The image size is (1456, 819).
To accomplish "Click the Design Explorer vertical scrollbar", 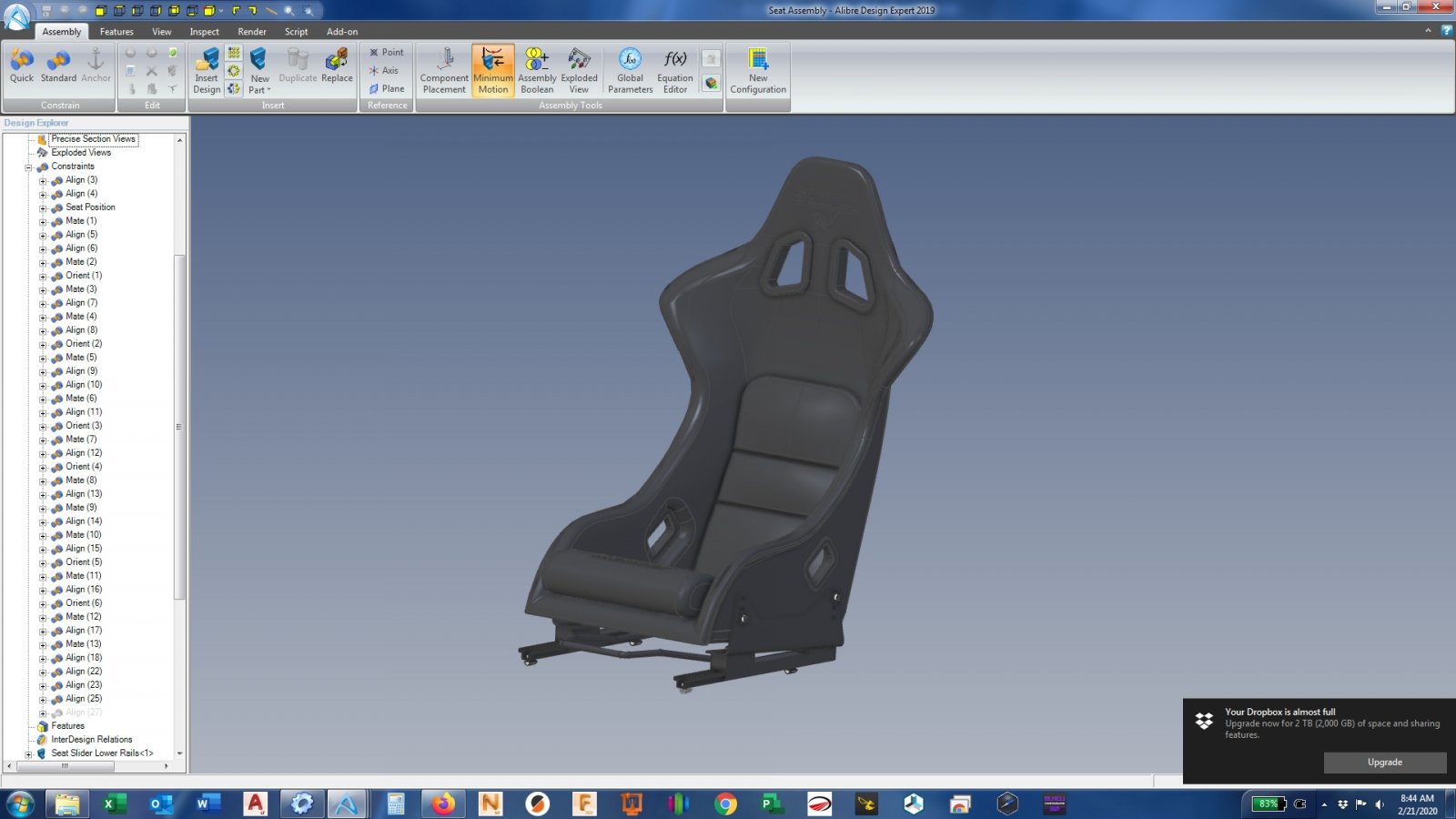I will 179,428.
